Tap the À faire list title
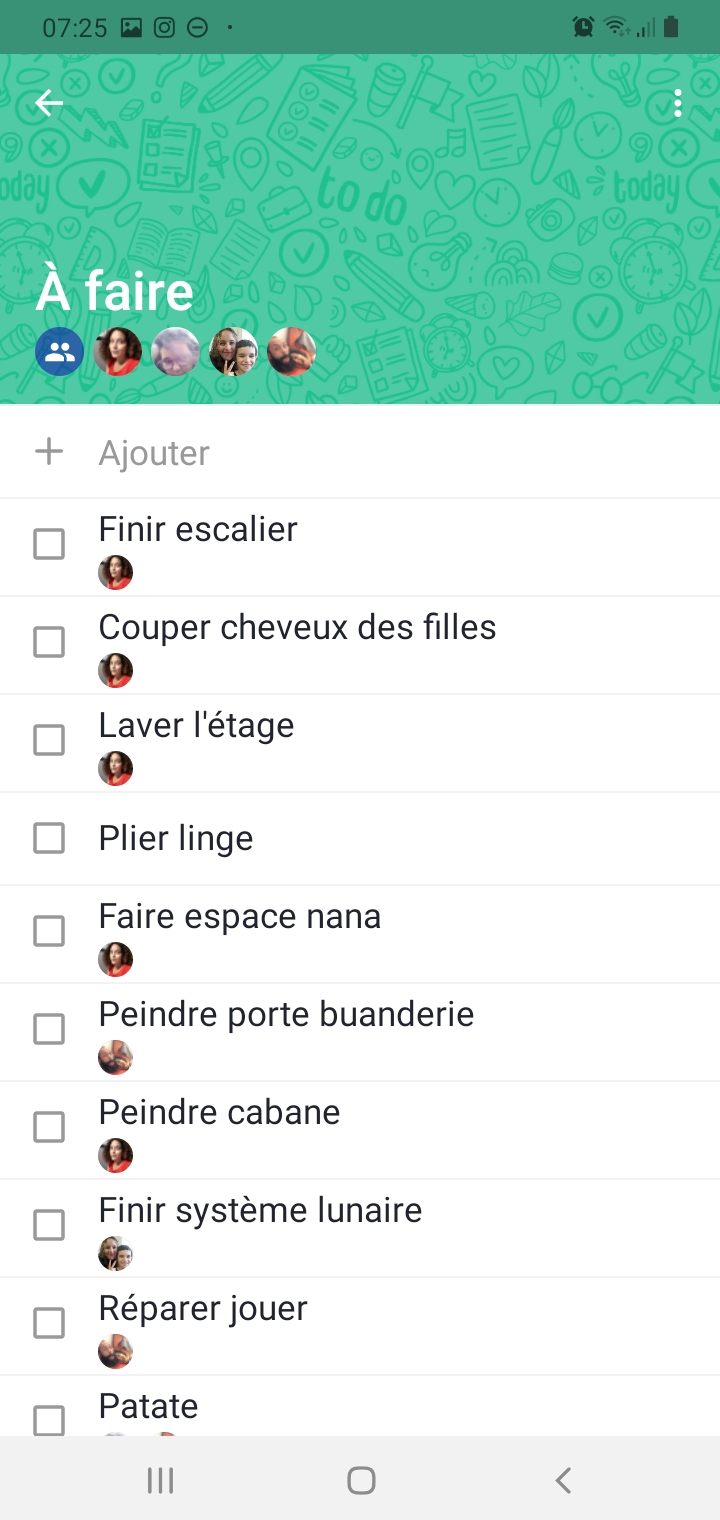 pos(115,291)
